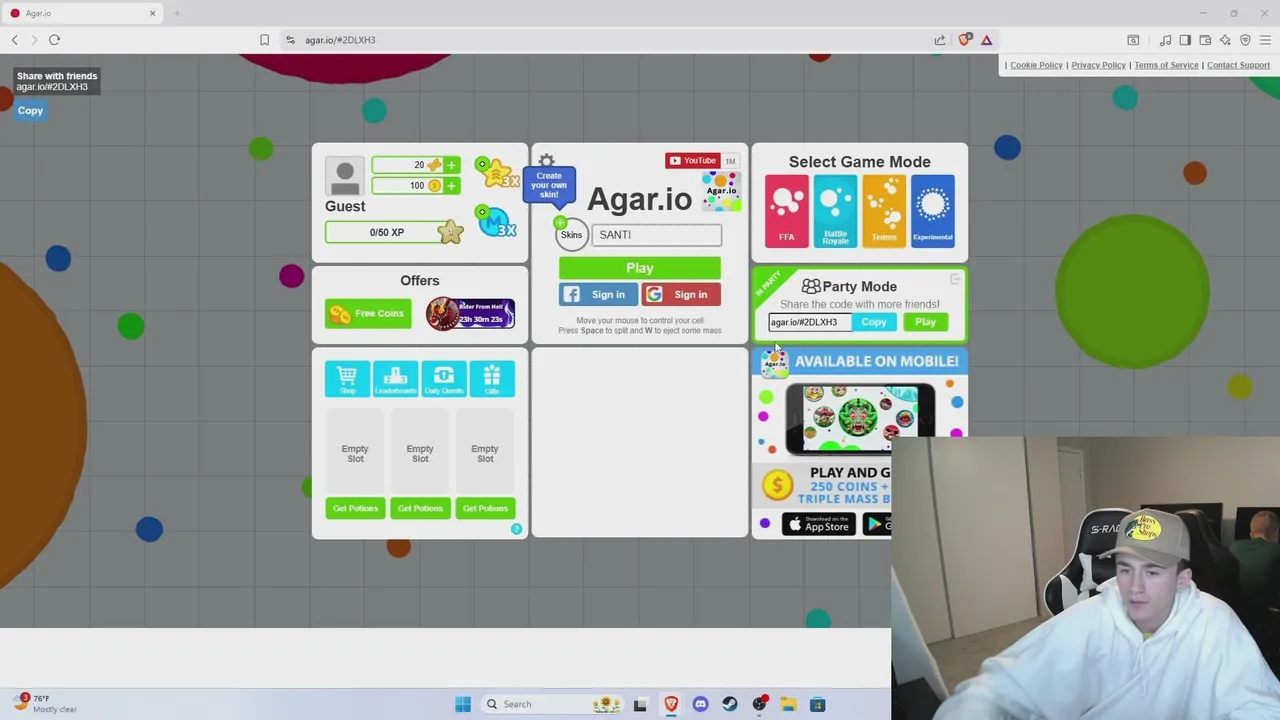1280x720 pixels.
Task: Open Discord from the taskbar
Action: (x=700, y=704)
